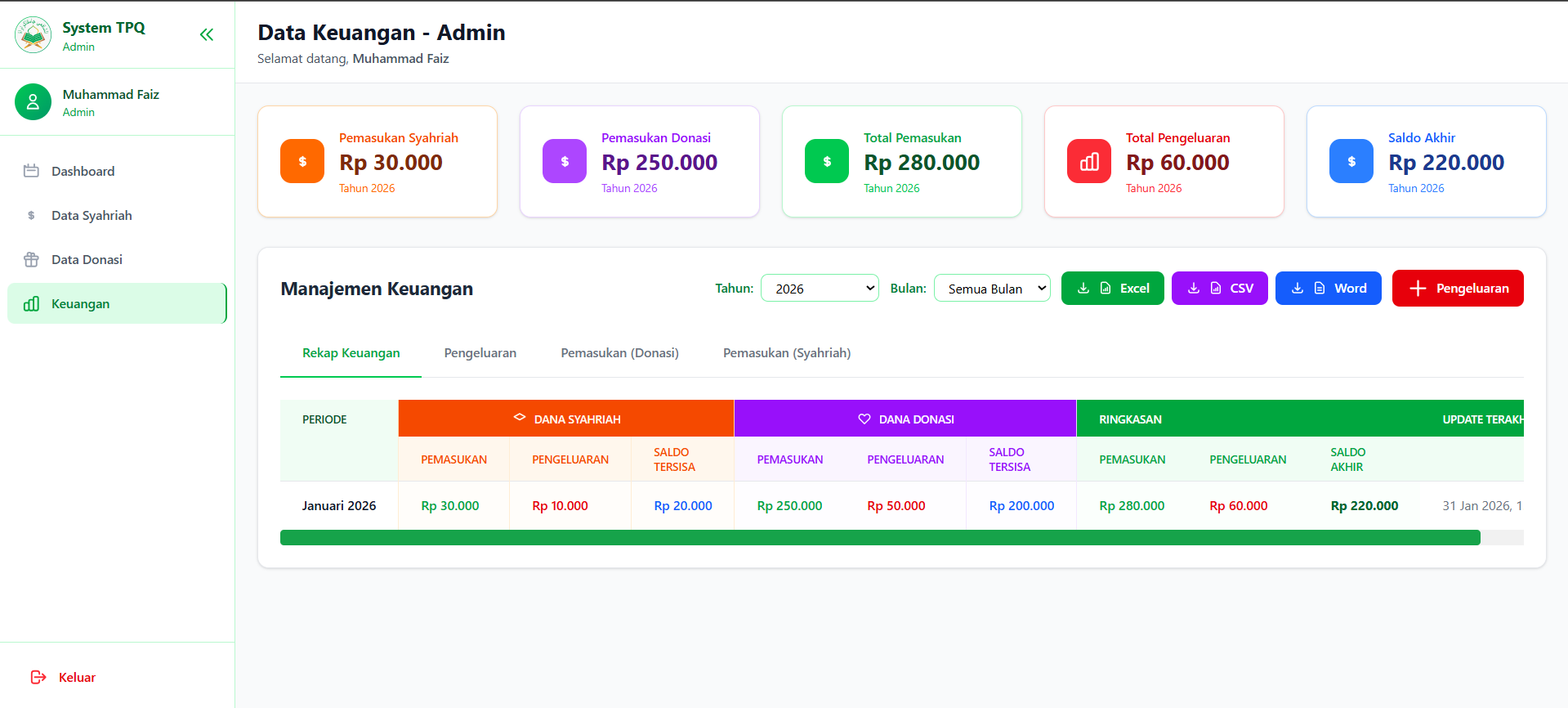Click Rp 200.000 donasi saldo cell
The height and width of the screenshot is (708, 1568).
(x=1021, y=505)
